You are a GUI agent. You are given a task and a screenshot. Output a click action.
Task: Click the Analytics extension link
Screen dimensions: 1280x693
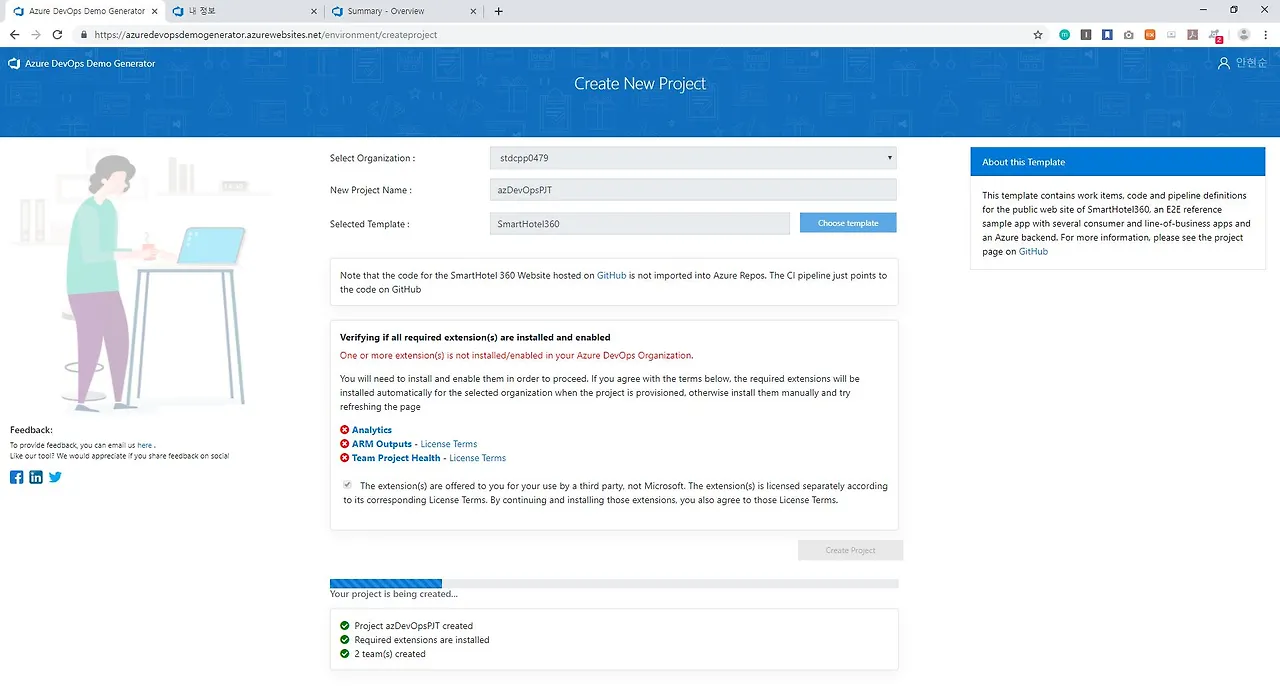(372, 430)
